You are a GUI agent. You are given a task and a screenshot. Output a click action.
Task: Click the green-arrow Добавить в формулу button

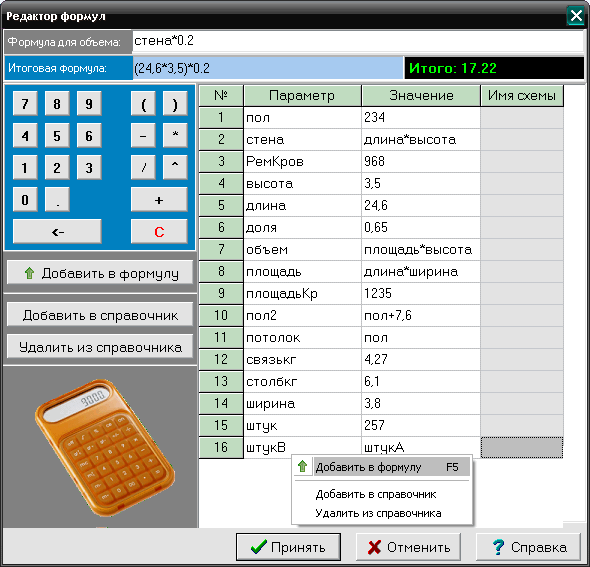click(100, 273)
